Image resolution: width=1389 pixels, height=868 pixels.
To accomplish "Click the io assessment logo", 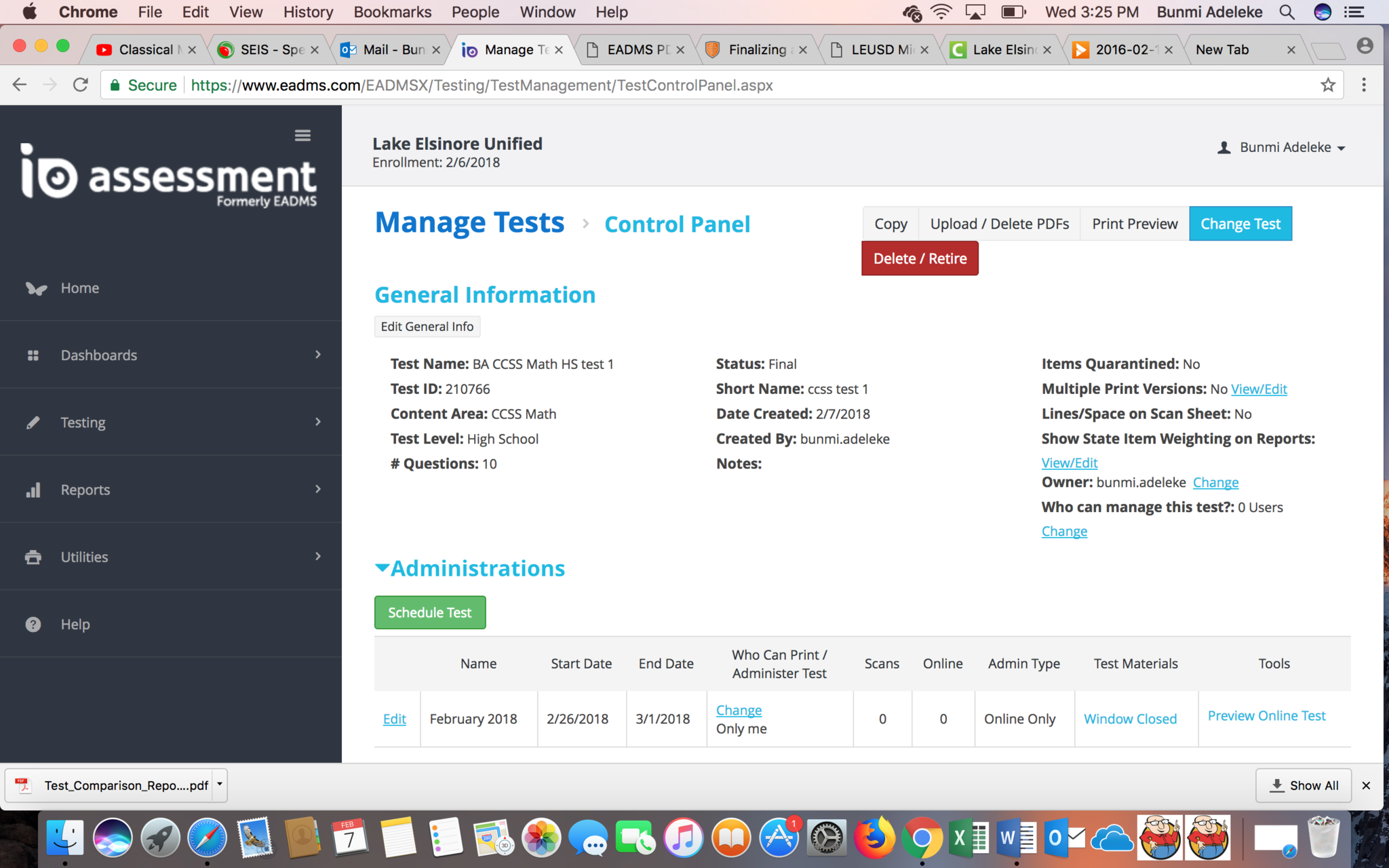I will point(170,175).
